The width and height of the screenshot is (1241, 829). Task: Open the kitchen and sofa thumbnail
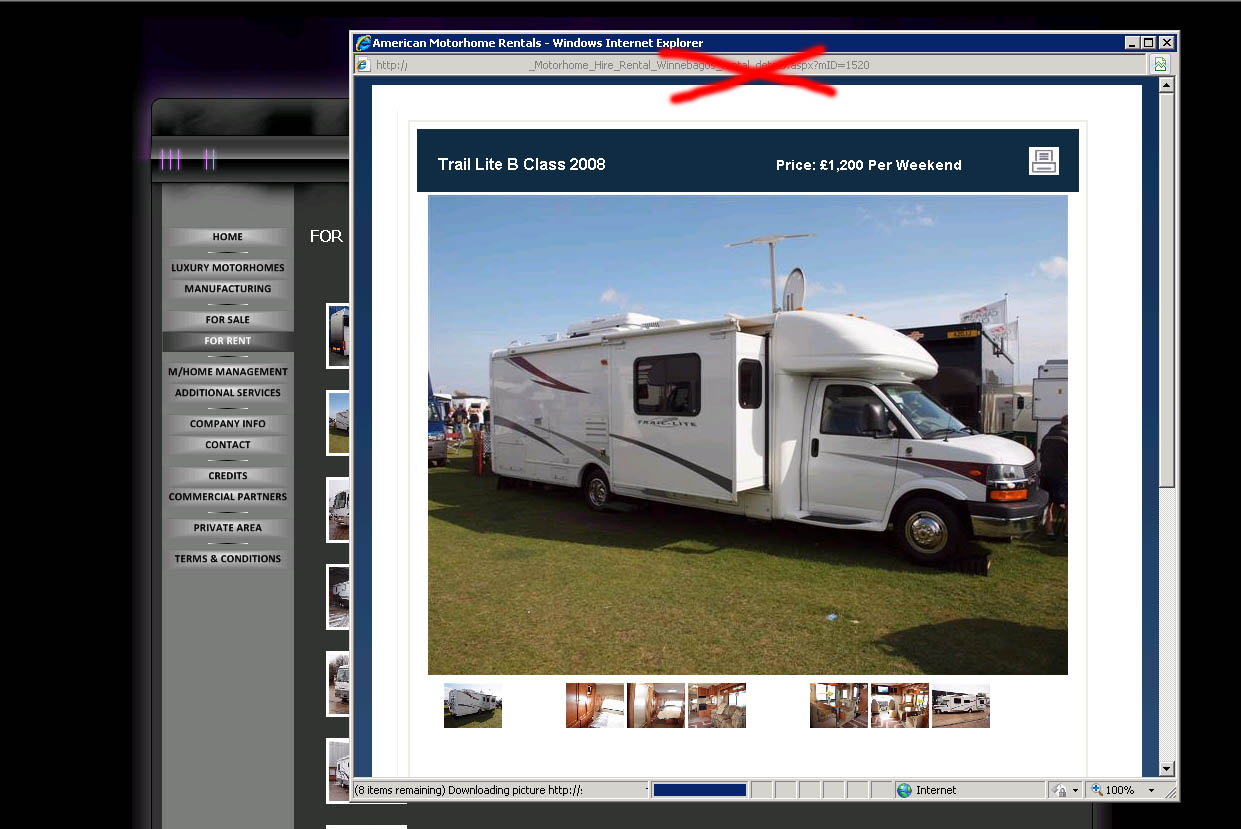[717, 705]
